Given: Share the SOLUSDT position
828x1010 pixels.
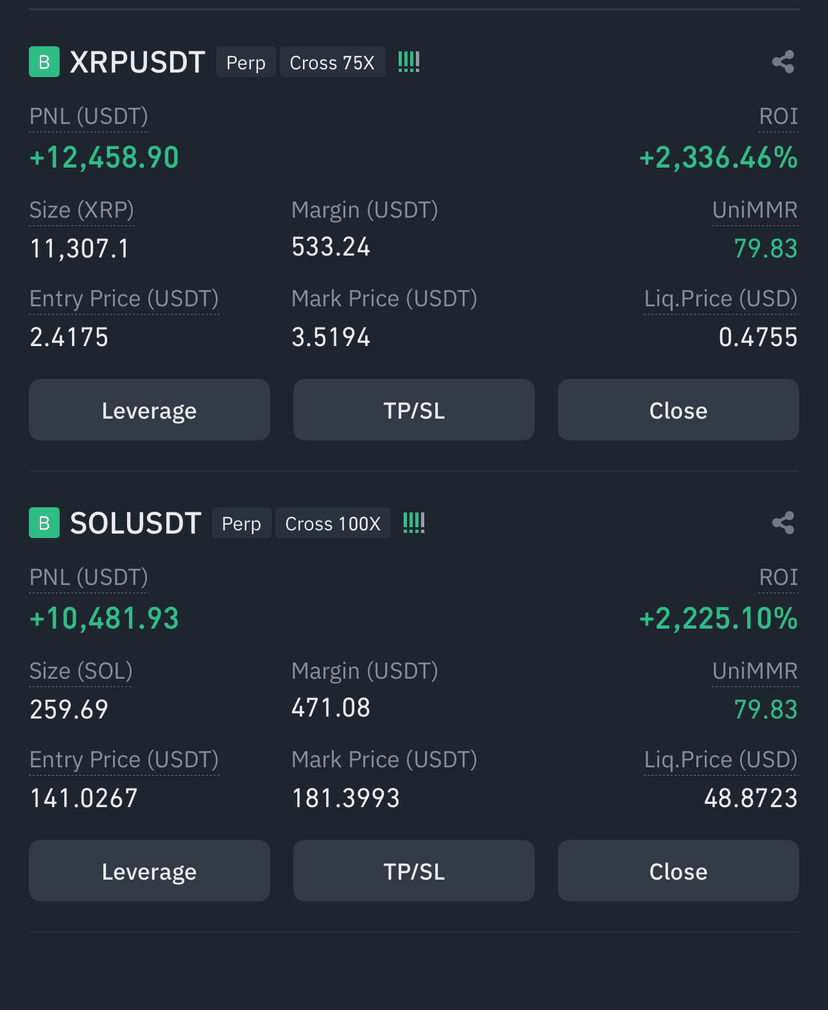Looking at the screenshot, I should [783, 522].
